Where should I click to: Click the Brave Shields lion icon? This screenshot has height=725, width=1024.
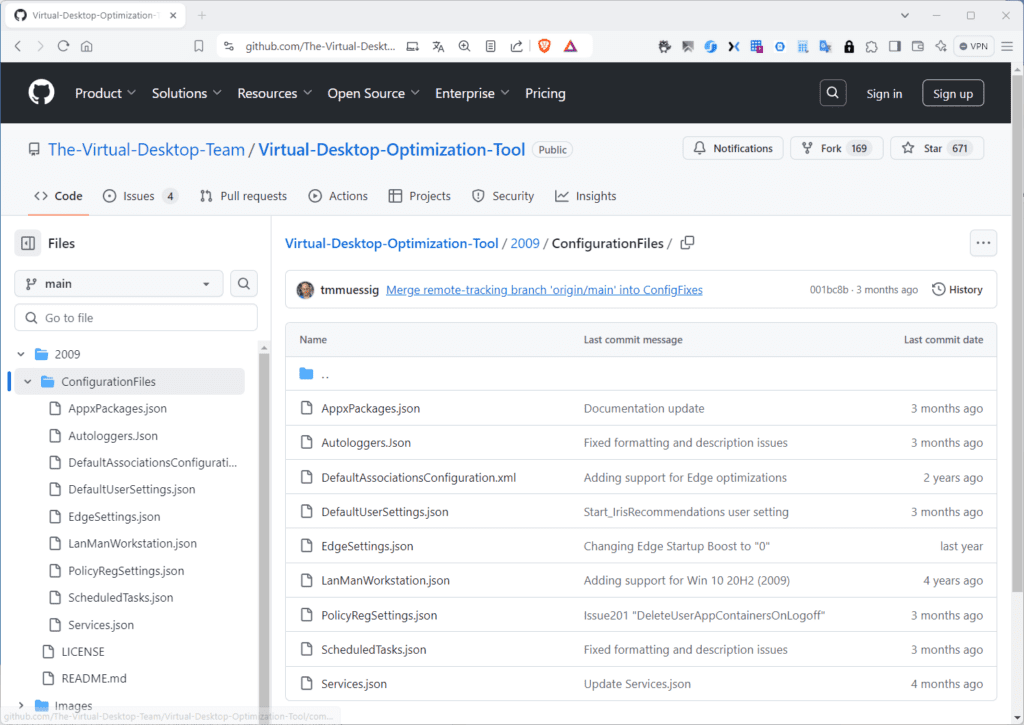coord(544,46)
